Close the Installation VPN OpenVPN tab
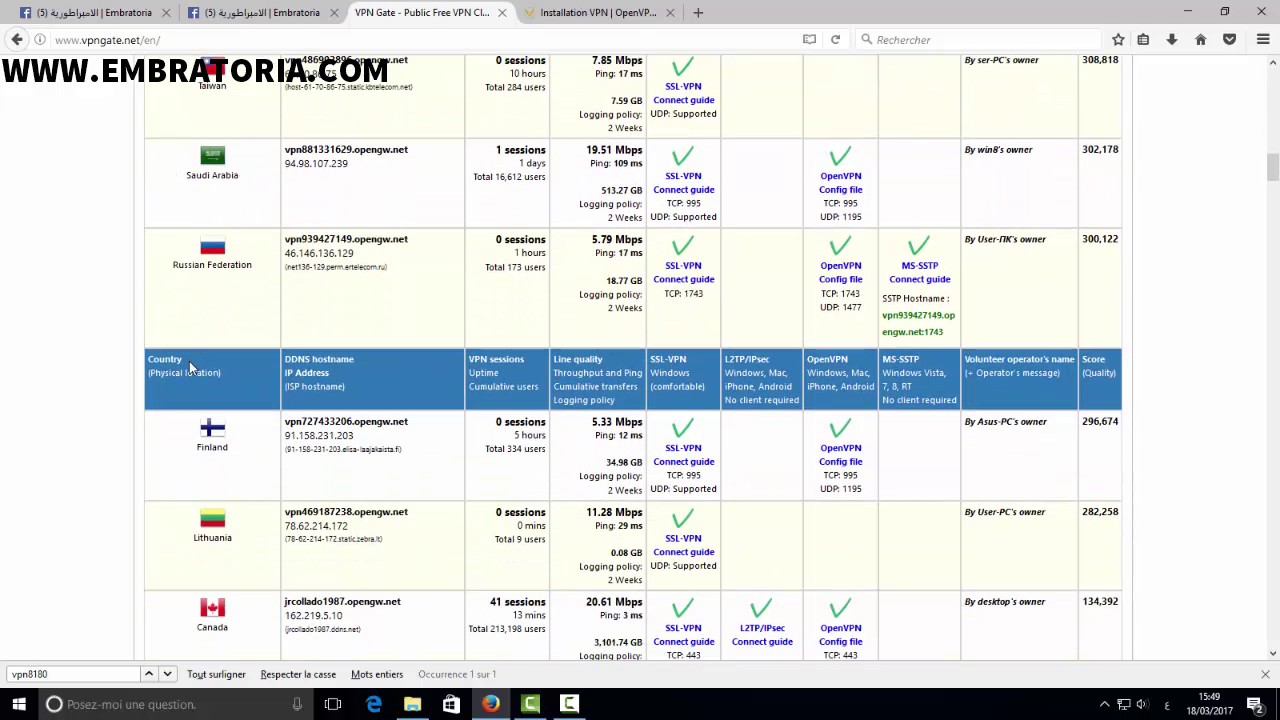The image size is (1280, 720). click(670, 13)
